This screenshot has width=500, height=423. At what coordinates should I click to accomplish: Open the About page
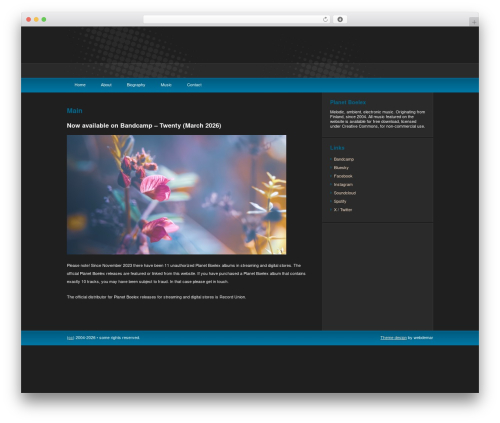(x=106, y=85)
